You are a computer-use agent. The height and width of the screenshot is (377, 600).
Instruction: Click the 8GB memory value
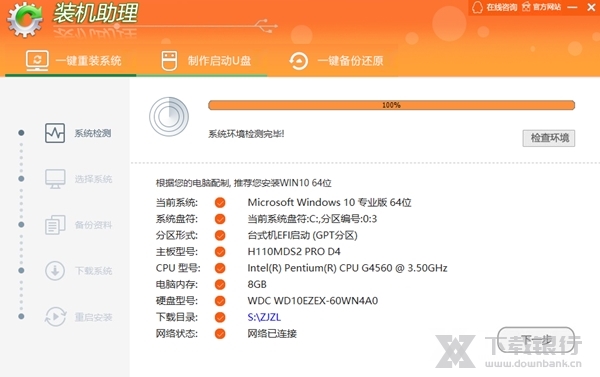[257, 284]
